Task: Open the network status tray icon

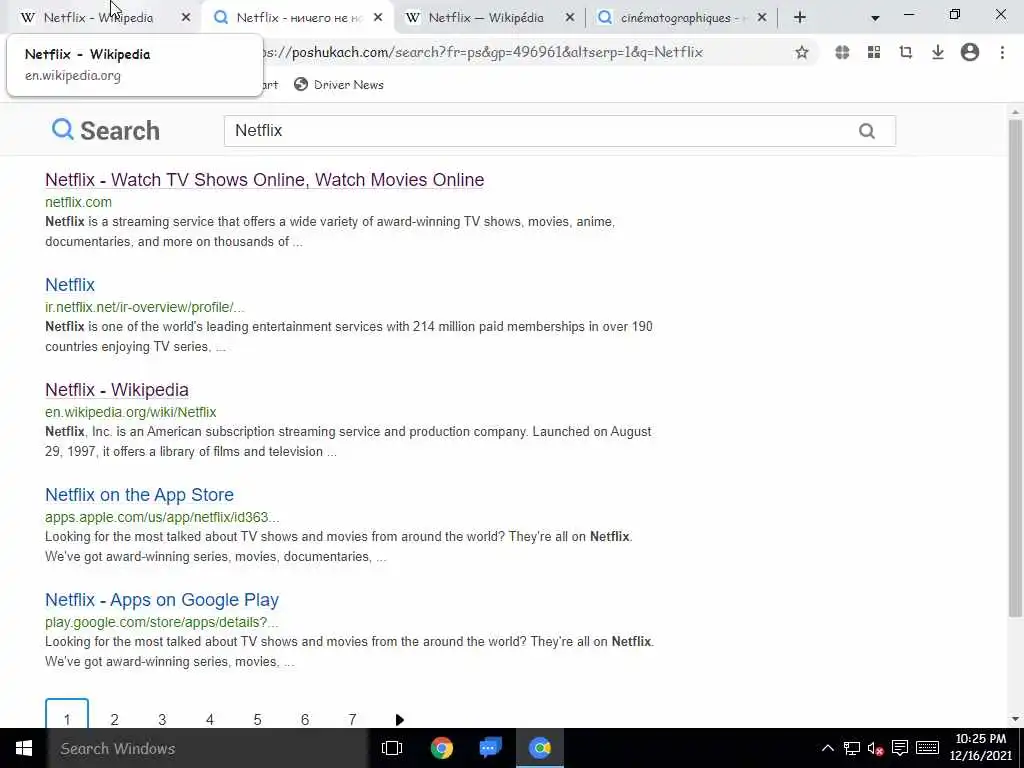Action: point(852,748)
